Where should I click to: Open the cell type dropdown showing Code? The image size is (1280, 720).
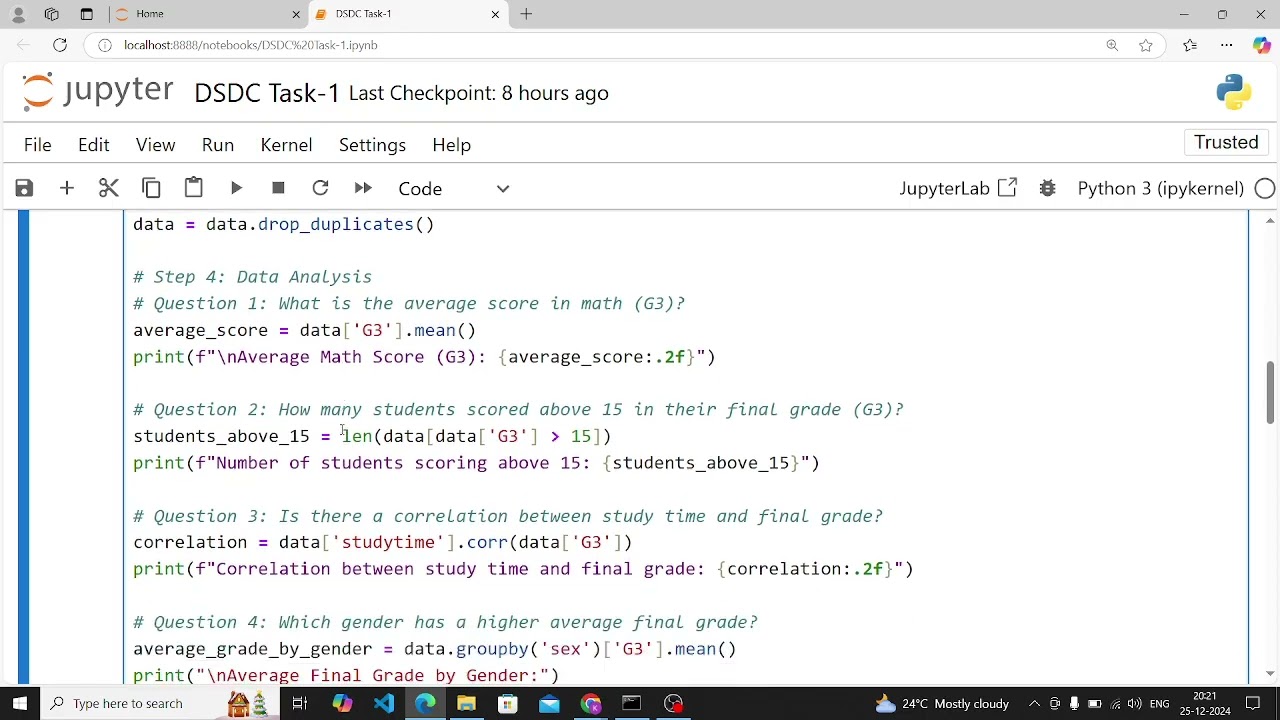tap(455, 189)
